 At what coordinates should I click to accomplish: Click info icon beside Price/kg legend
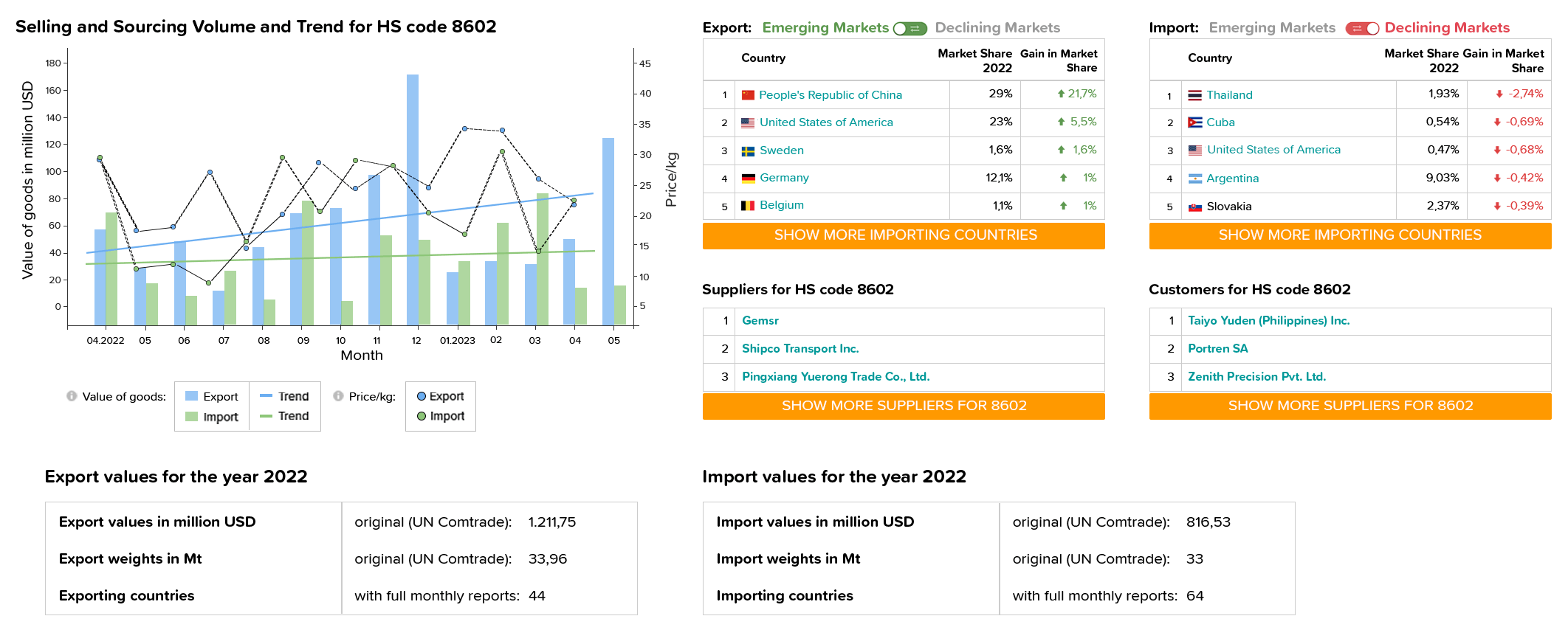338,396
